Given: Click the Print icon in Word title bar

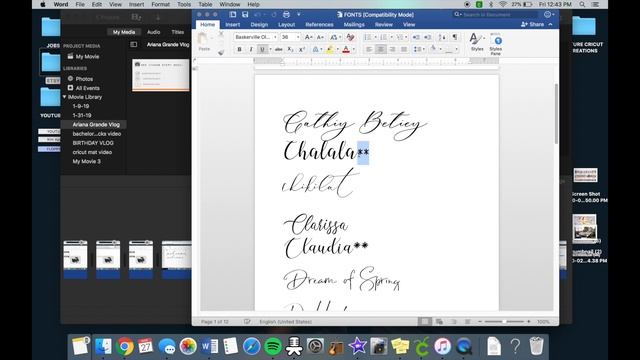Looking at the screenshot, I should [287, 14].
